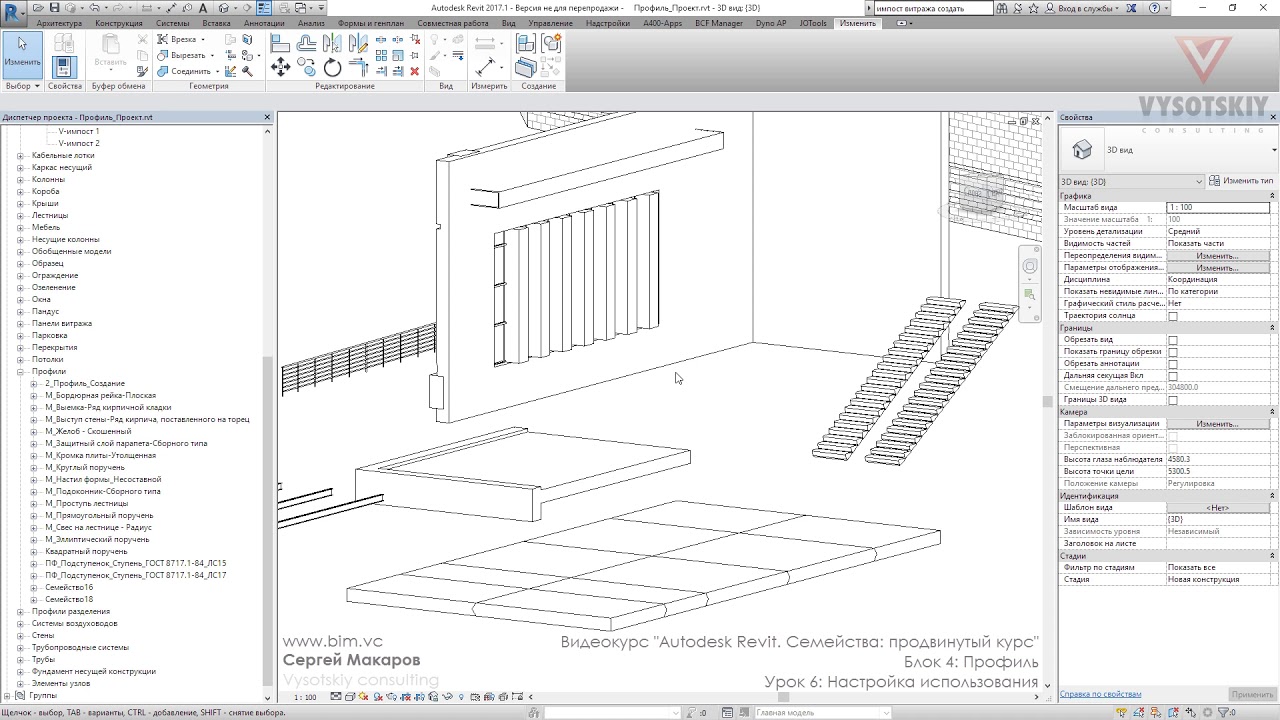Click the red Delete X icon
The height and width of the screenshot is (720, 1280).
[415, 71]
